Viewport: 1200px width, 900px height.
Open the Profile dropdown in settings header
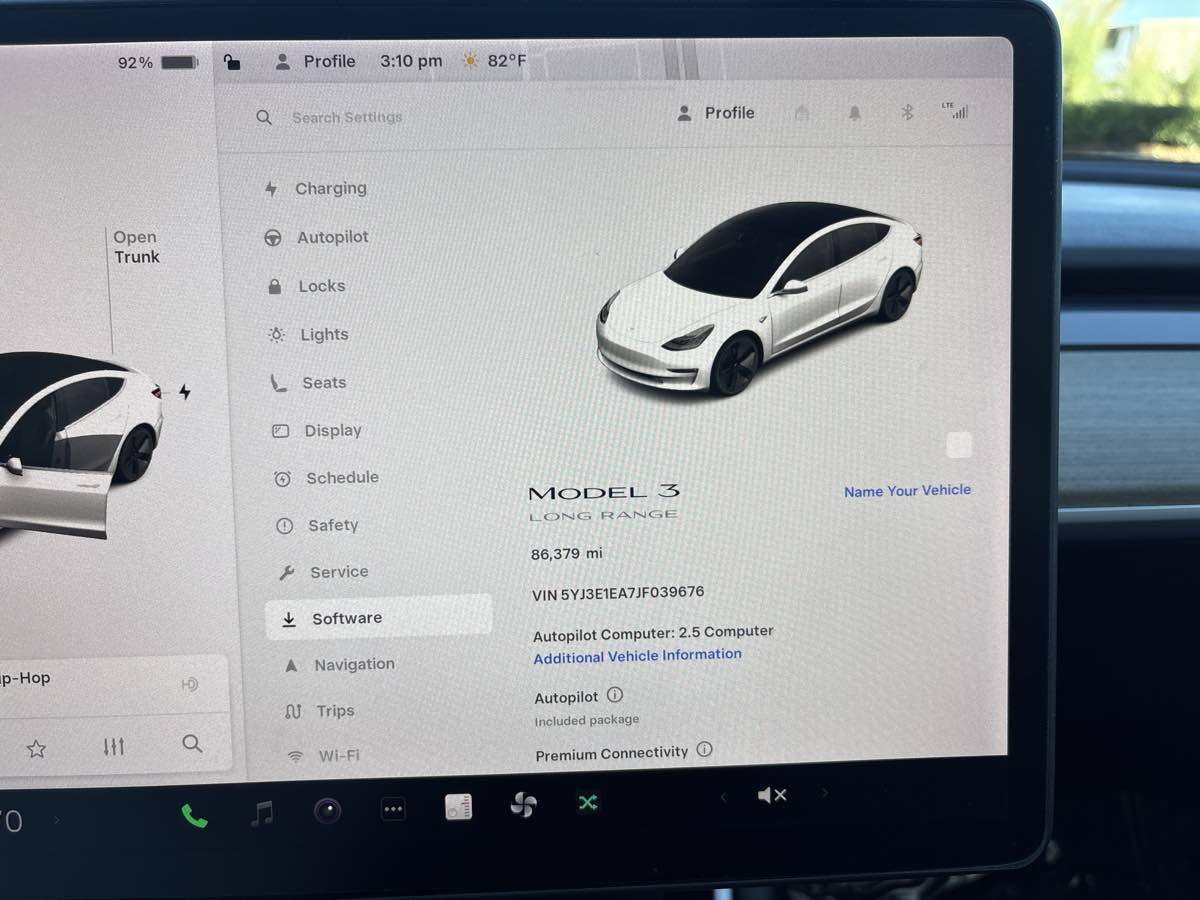point(716,113)
